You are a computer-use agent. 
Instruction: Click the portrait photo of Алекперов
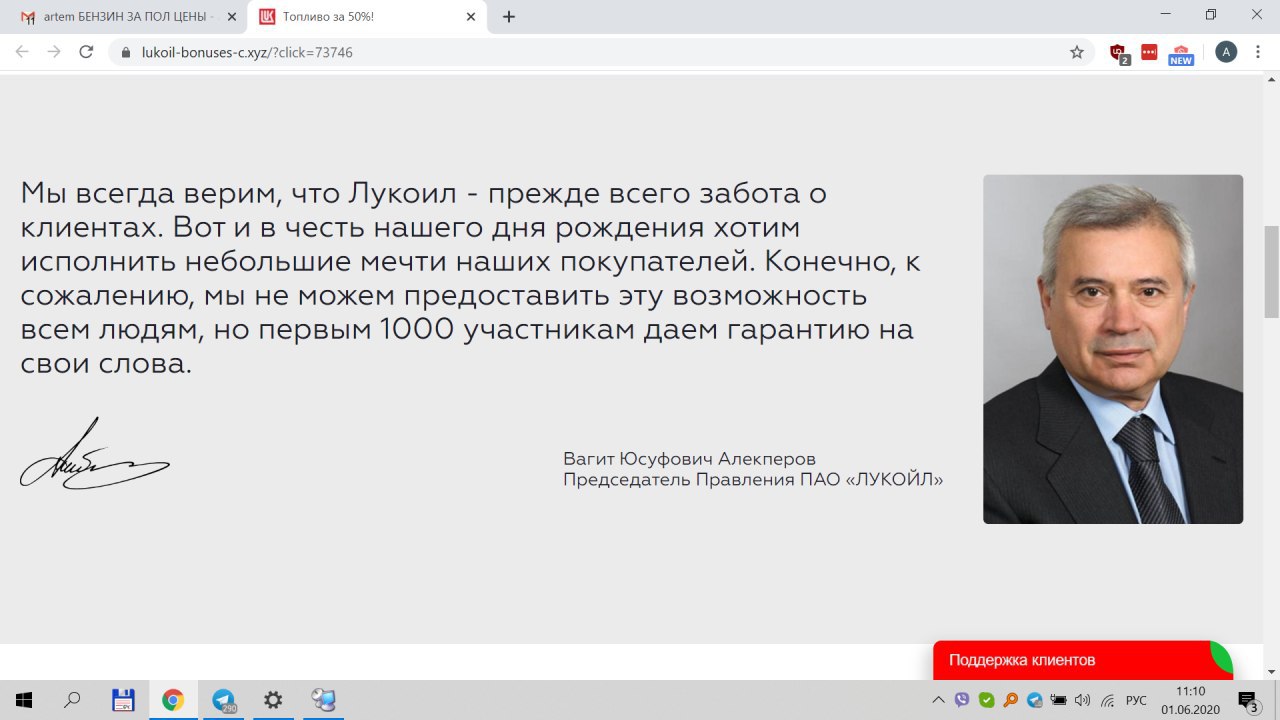click(1113, 349)
